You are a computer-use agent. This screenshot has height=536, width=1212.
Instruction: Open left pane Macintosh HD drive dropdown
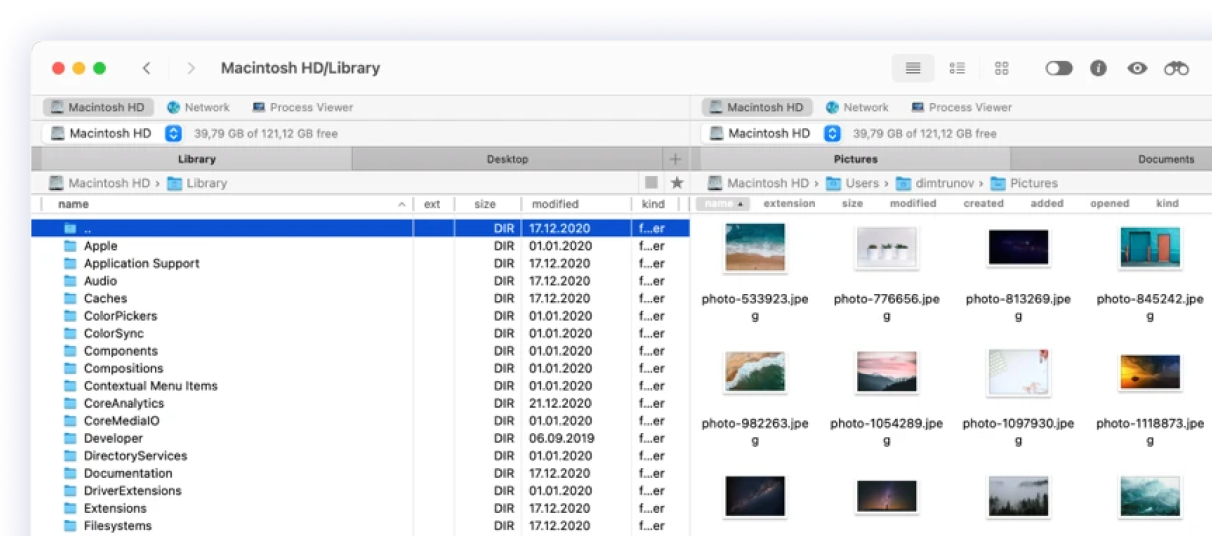pyautogui.click(x=173, y=133)
